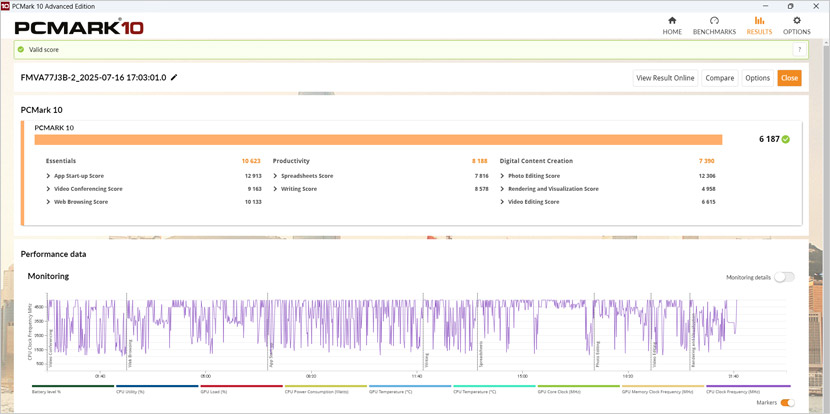The height and width of the screenshot is (414, 830).
Task: Toggle CPU Power Consumption legend series
Action: point(326,389)
